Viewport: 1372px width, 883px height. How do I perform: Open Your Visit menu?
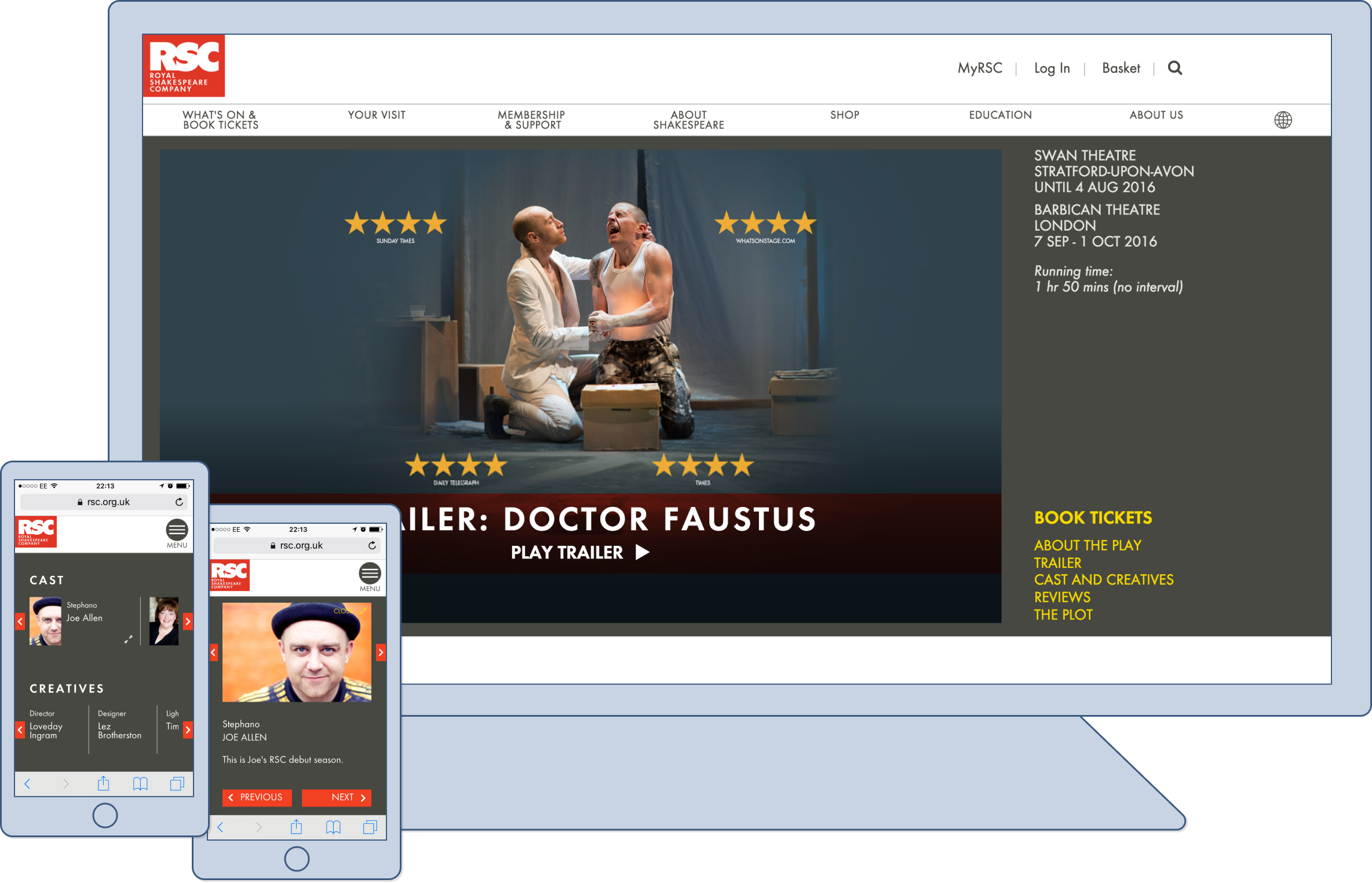tap(377, 115)
